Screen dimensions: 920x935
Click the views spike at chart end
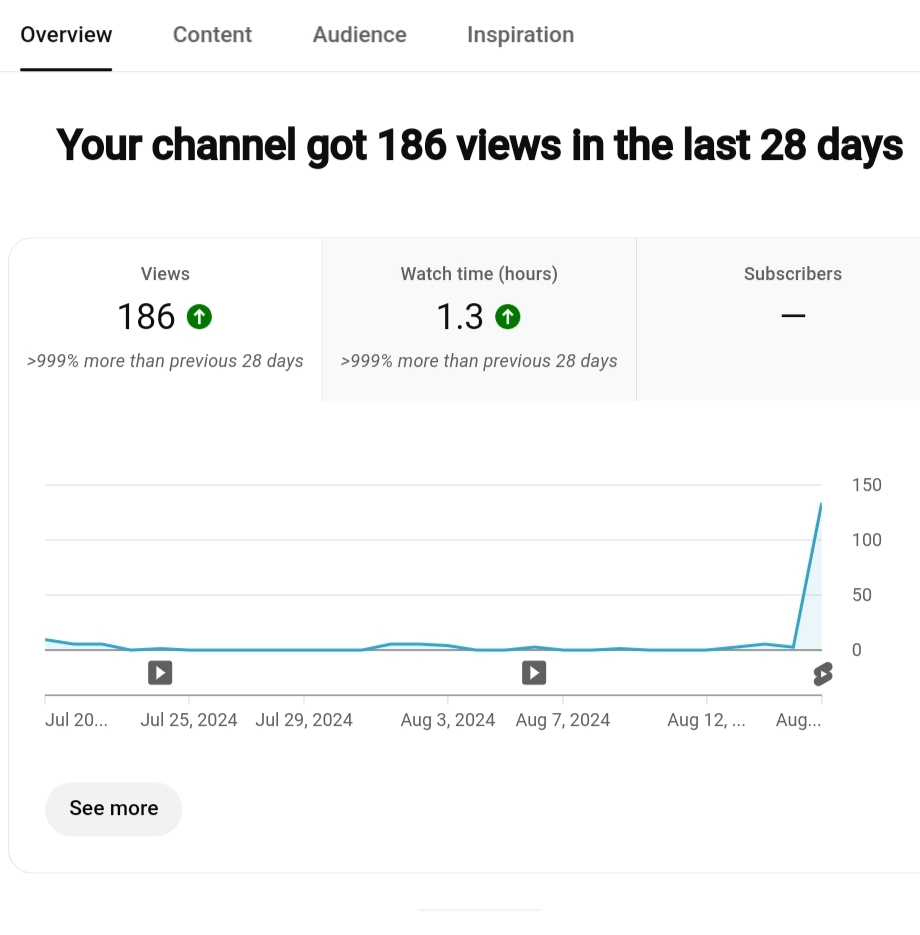[820, 506]
